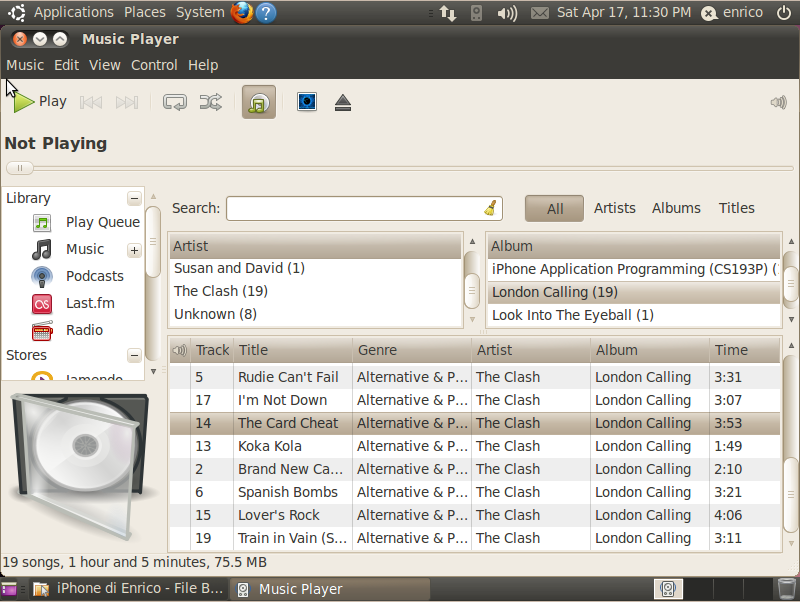Skip to next track
800x602 pixels.
tap(127, 103)
